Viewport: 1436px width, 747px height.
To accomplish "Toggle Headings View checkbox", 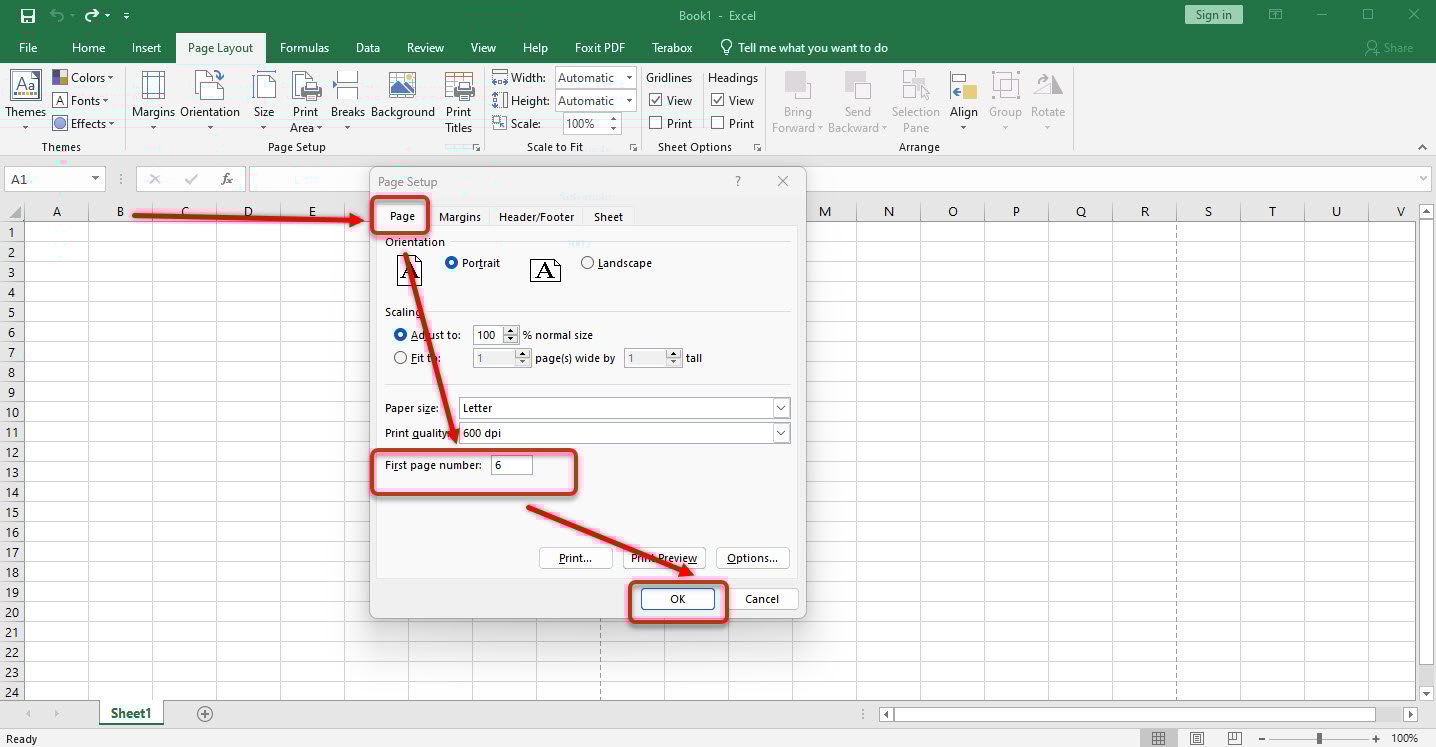I will coord(718,100).
